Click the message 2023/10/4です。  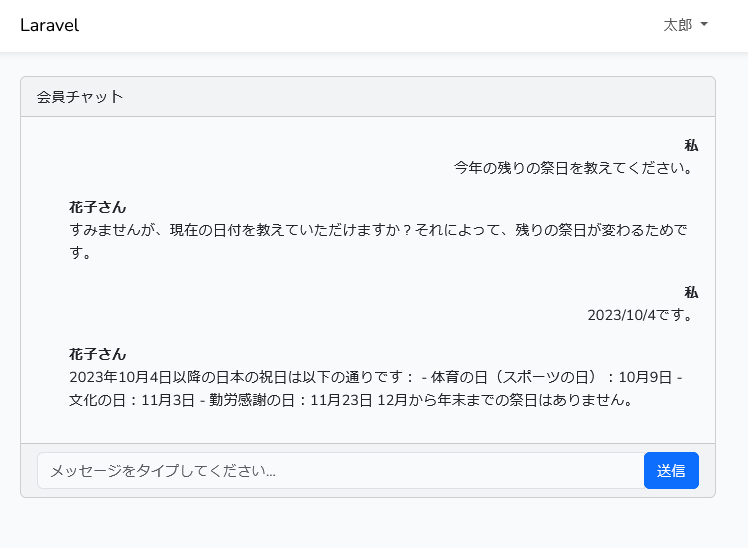pos(640,315)
